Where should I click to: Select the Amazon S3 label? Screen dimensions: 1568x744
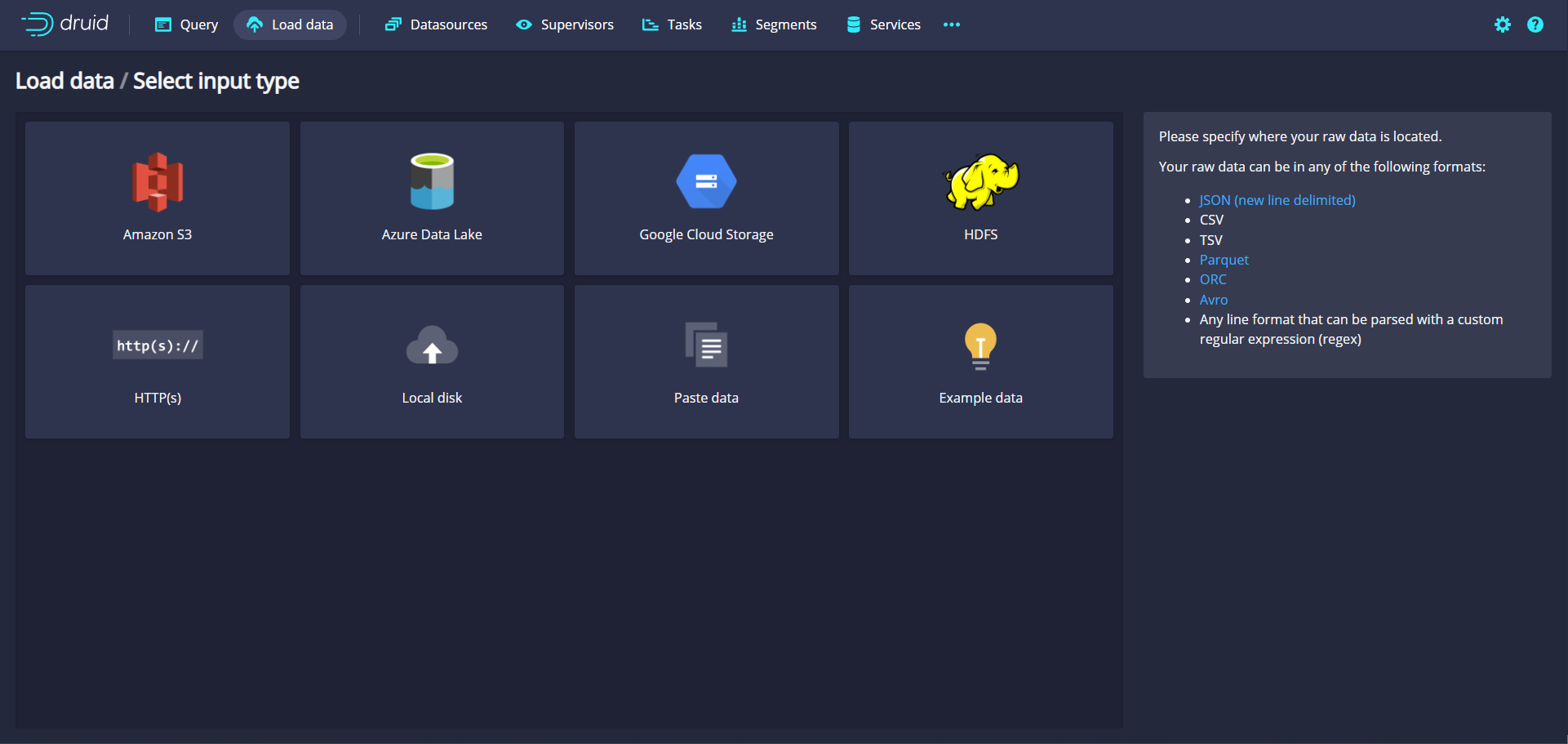click(x=158, y=234)
